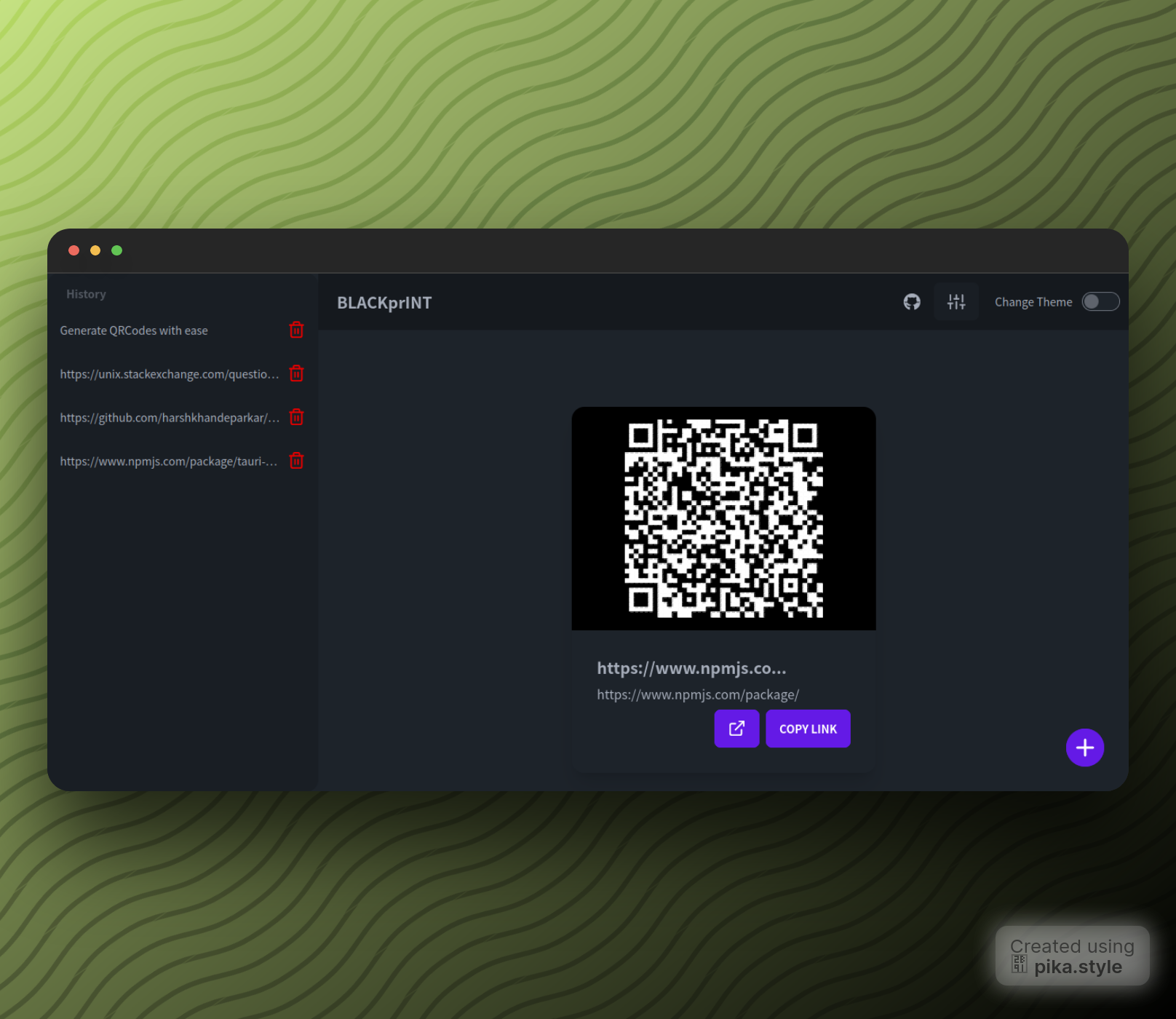Select the unix.stackexchange.com history item
This screenshot has height=1019, width=1176.
pos(170,374)
